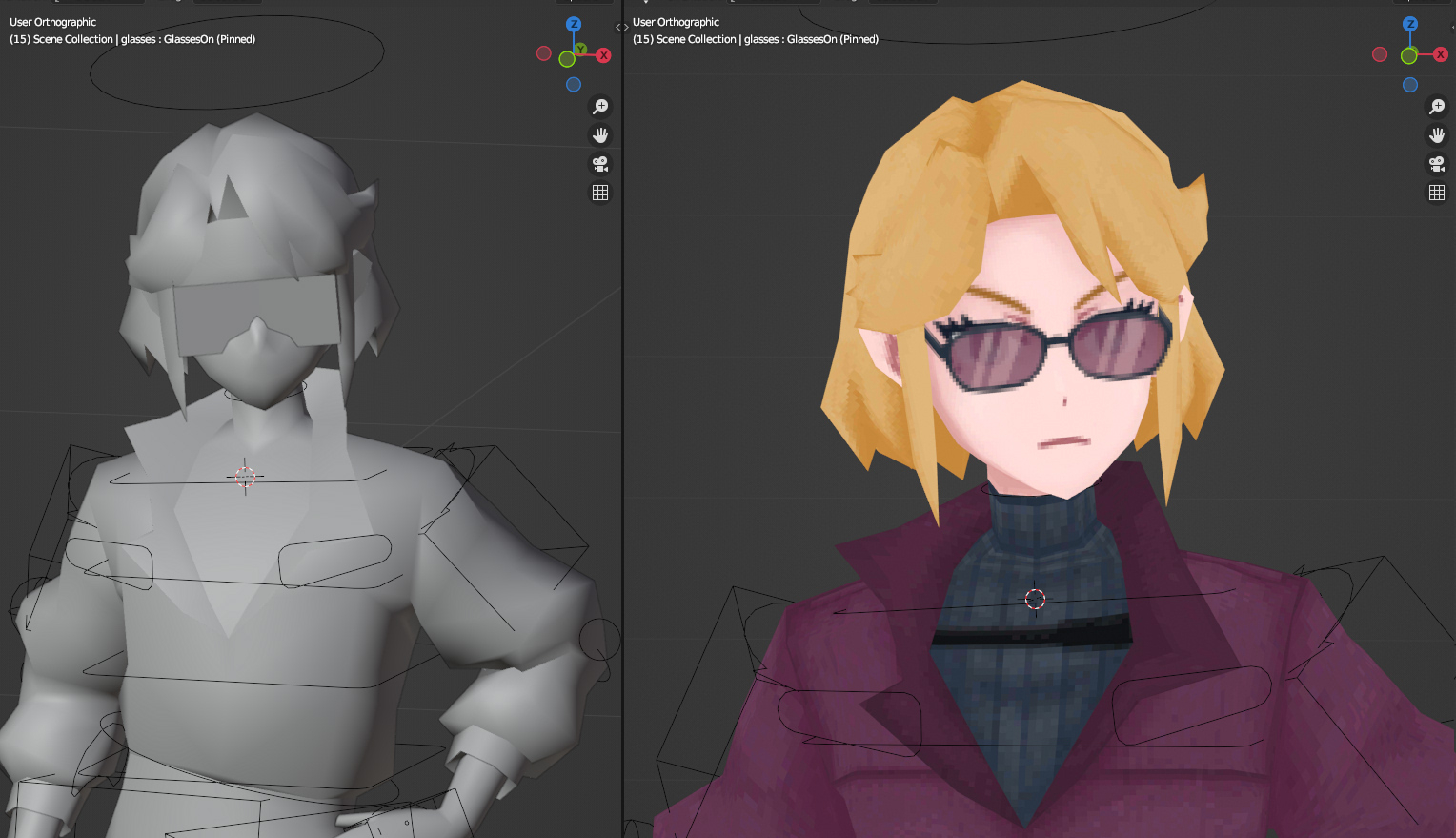
Task: Click the zoom magnifier in the left viewport
Action: click(600, 107)
